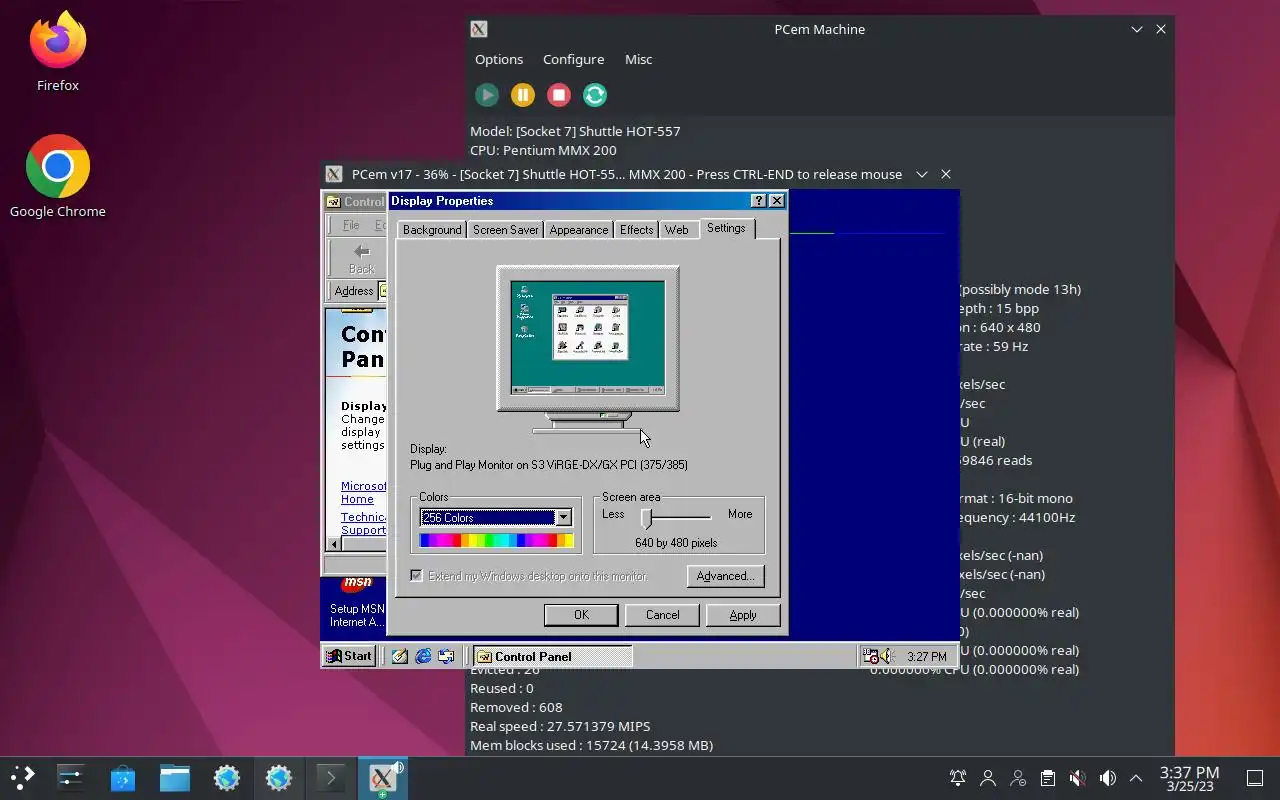Open the KDE application launcher
Image resolution: width=1280 pixels, height=800 pixels.
click(x=22, y=777)
